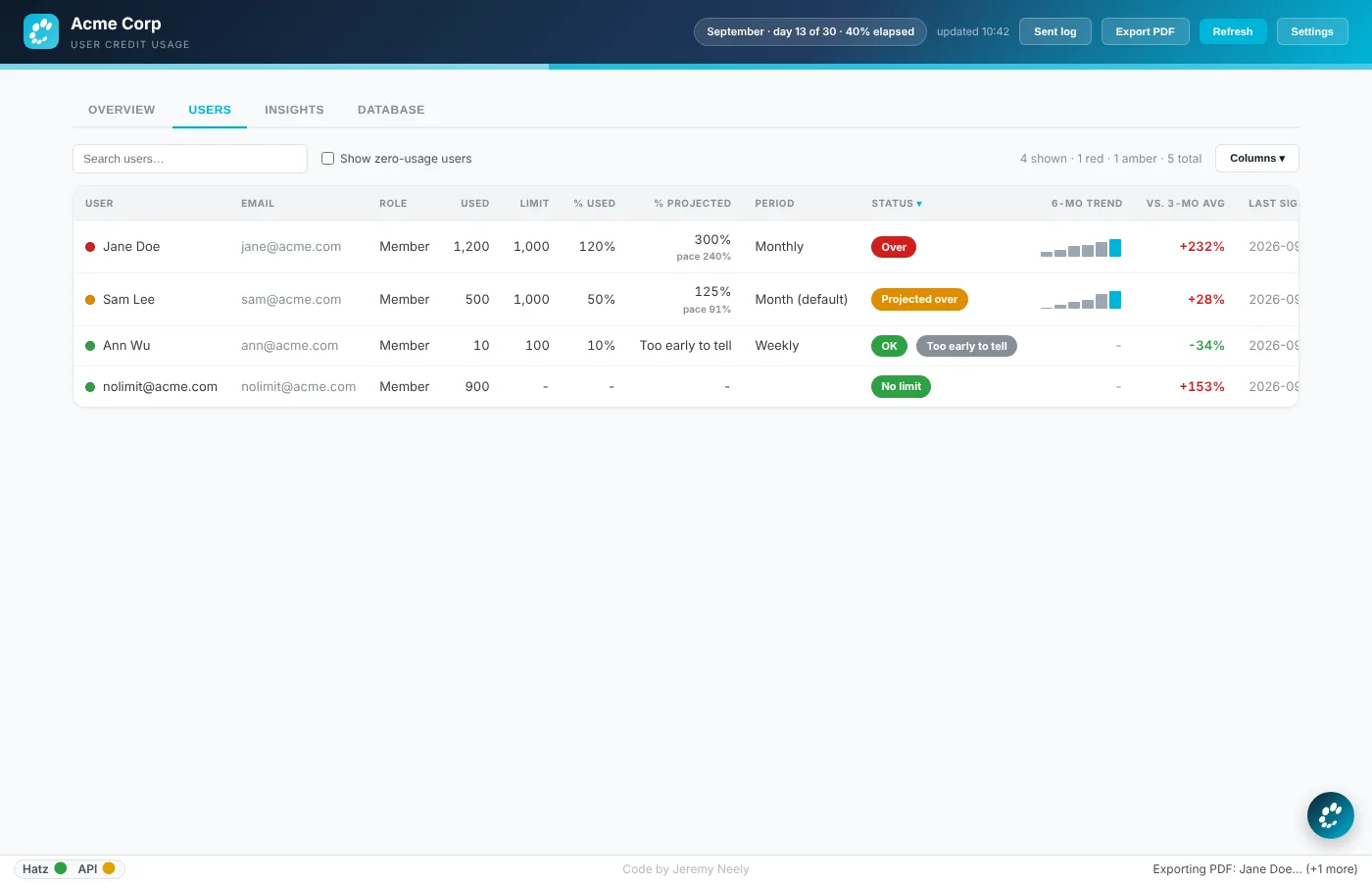Screen dimensions: 1372x882
Task: Sort by the 6-Mo Trend column header
Action: click(1087, 204)
